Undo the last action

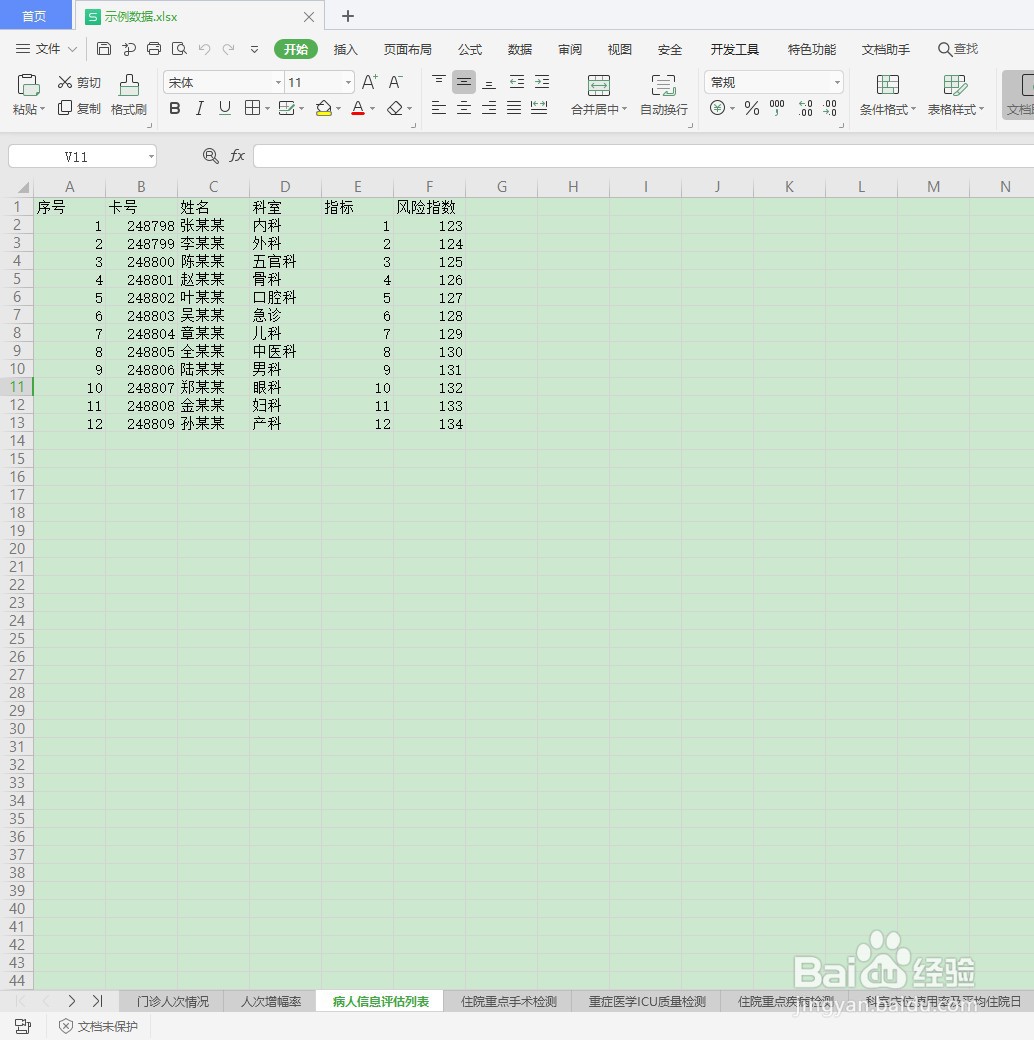(x=204, y=48)
